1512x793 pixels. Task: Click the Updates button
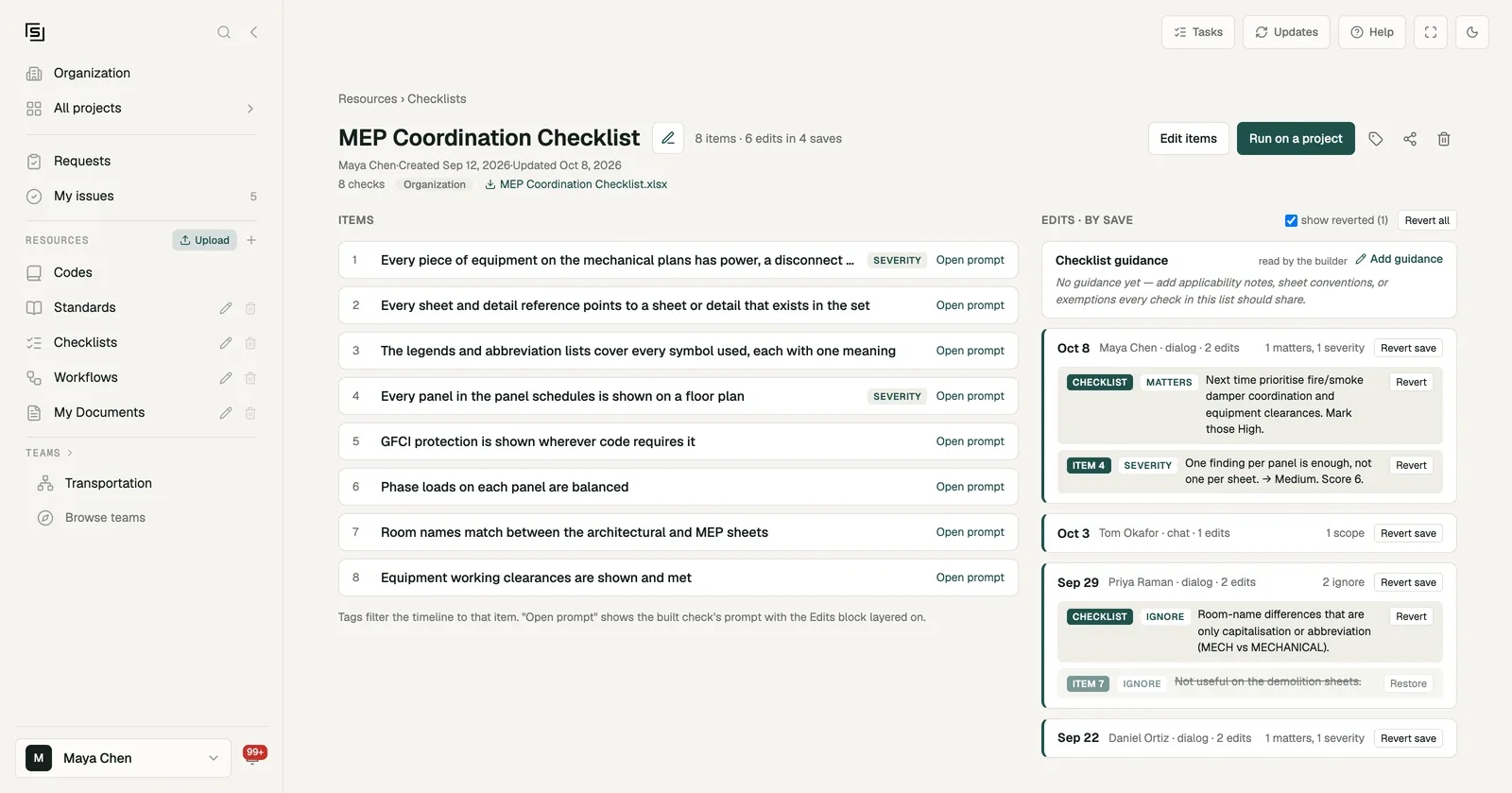pos(1286,32)
